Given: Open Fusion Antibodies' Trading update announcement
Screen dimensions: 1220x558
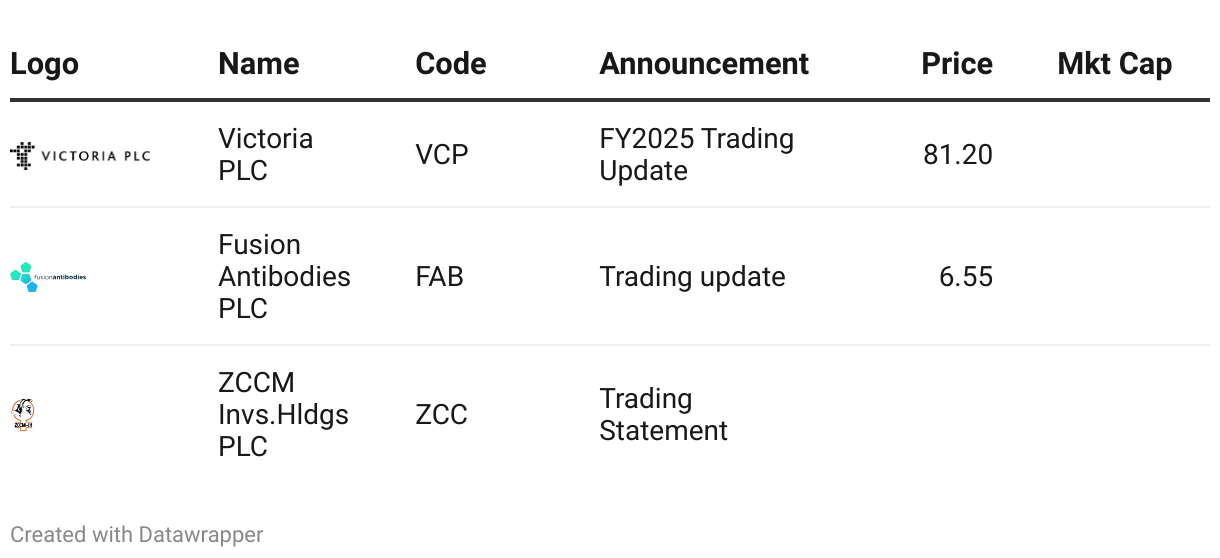Looking at the screenshot, I should pyautogui.click(x=692, y=276).
